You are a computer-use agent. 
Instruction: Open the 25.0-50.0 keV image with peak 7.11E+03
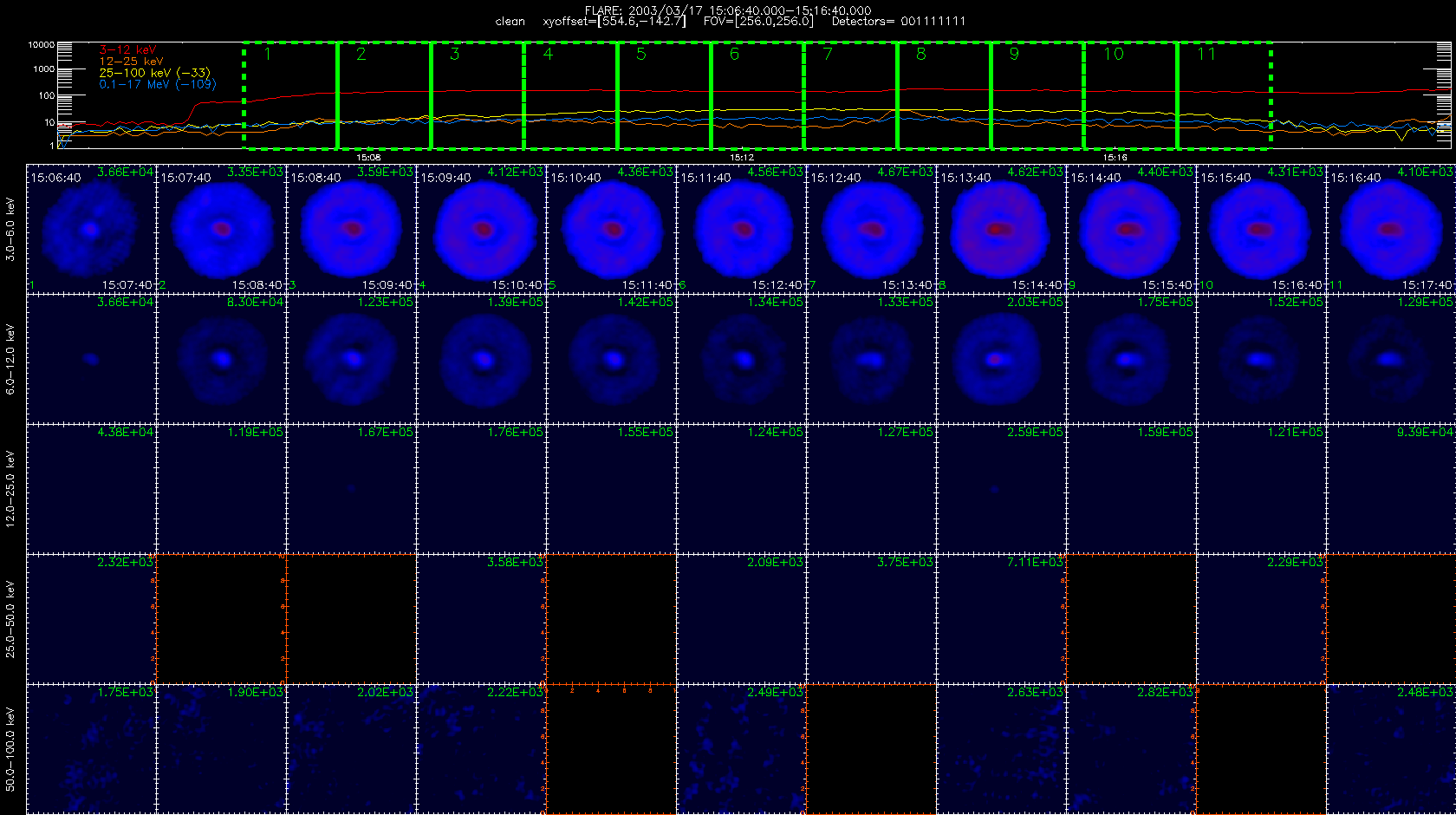tap(1001, 619)
